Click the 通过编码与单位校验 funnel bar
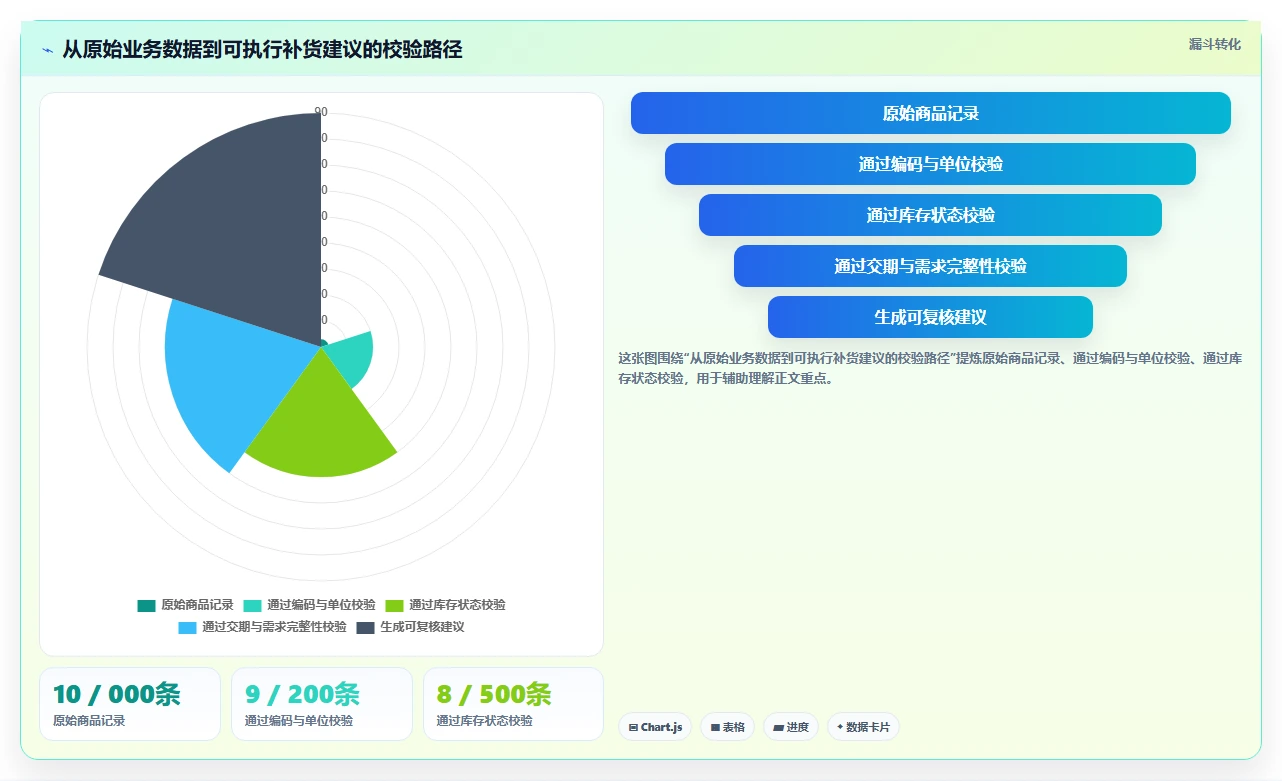 point(930,164)
